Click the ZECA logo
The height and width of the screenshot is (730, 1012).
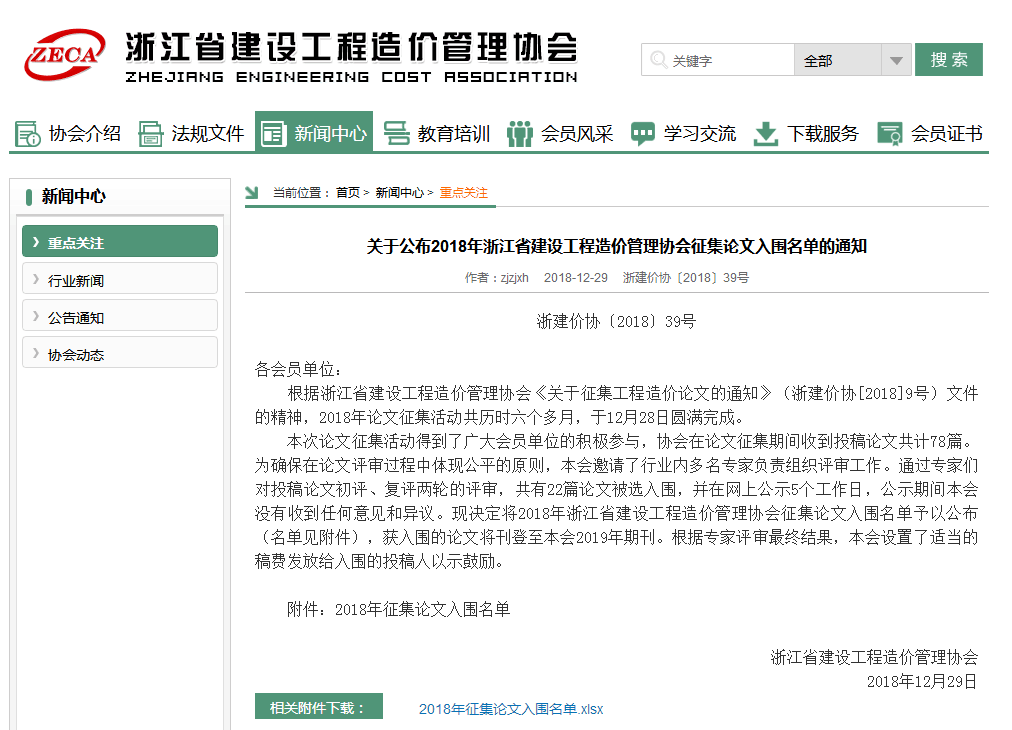coord(65,55)
